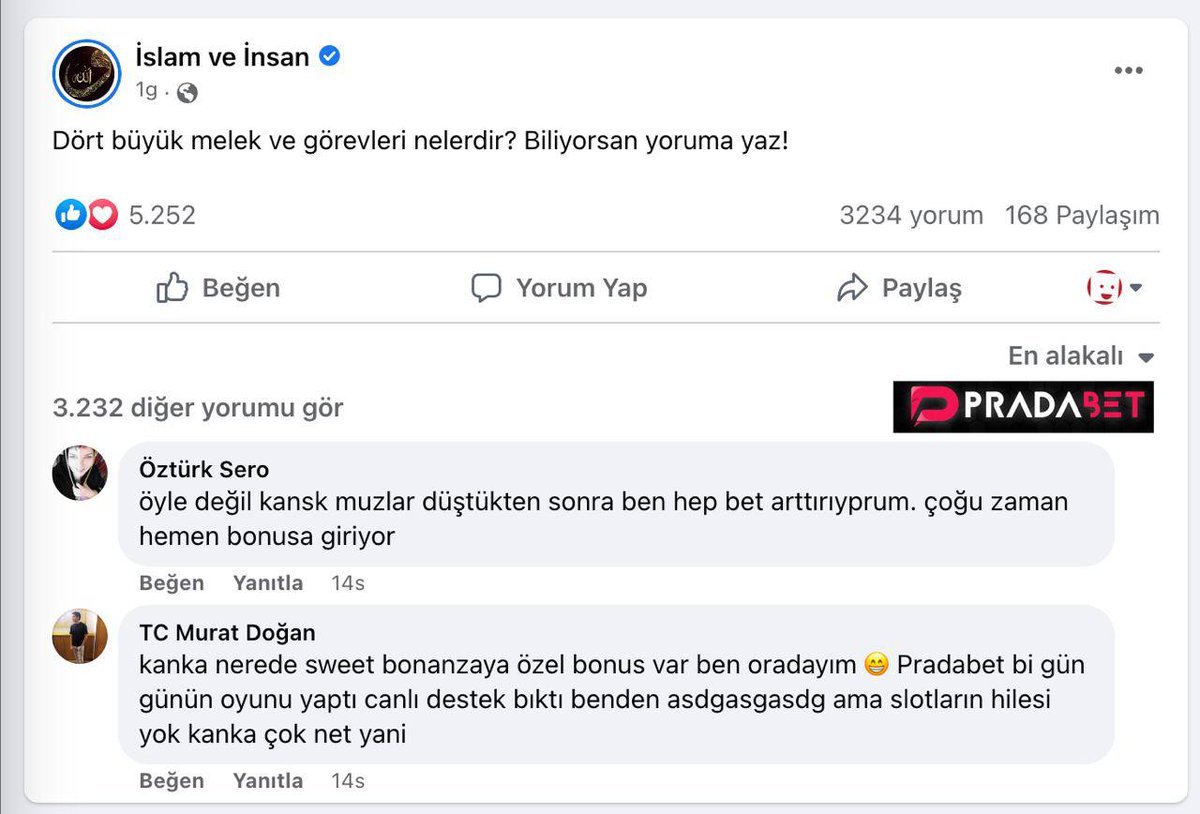Click the Pradabet logo banner
This screenshot has width=1200, height=814.
point(1023,407)
